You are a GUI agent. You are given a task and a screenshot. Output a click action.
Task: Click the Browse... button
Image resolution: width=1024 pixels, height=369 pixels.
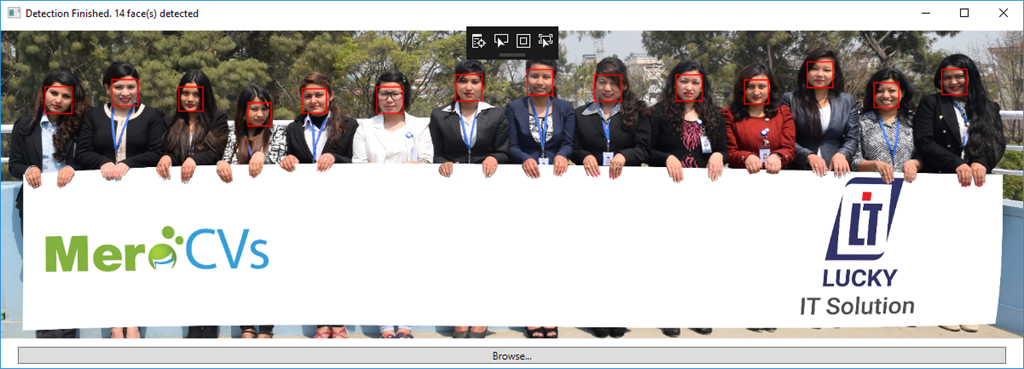[512, 356]
